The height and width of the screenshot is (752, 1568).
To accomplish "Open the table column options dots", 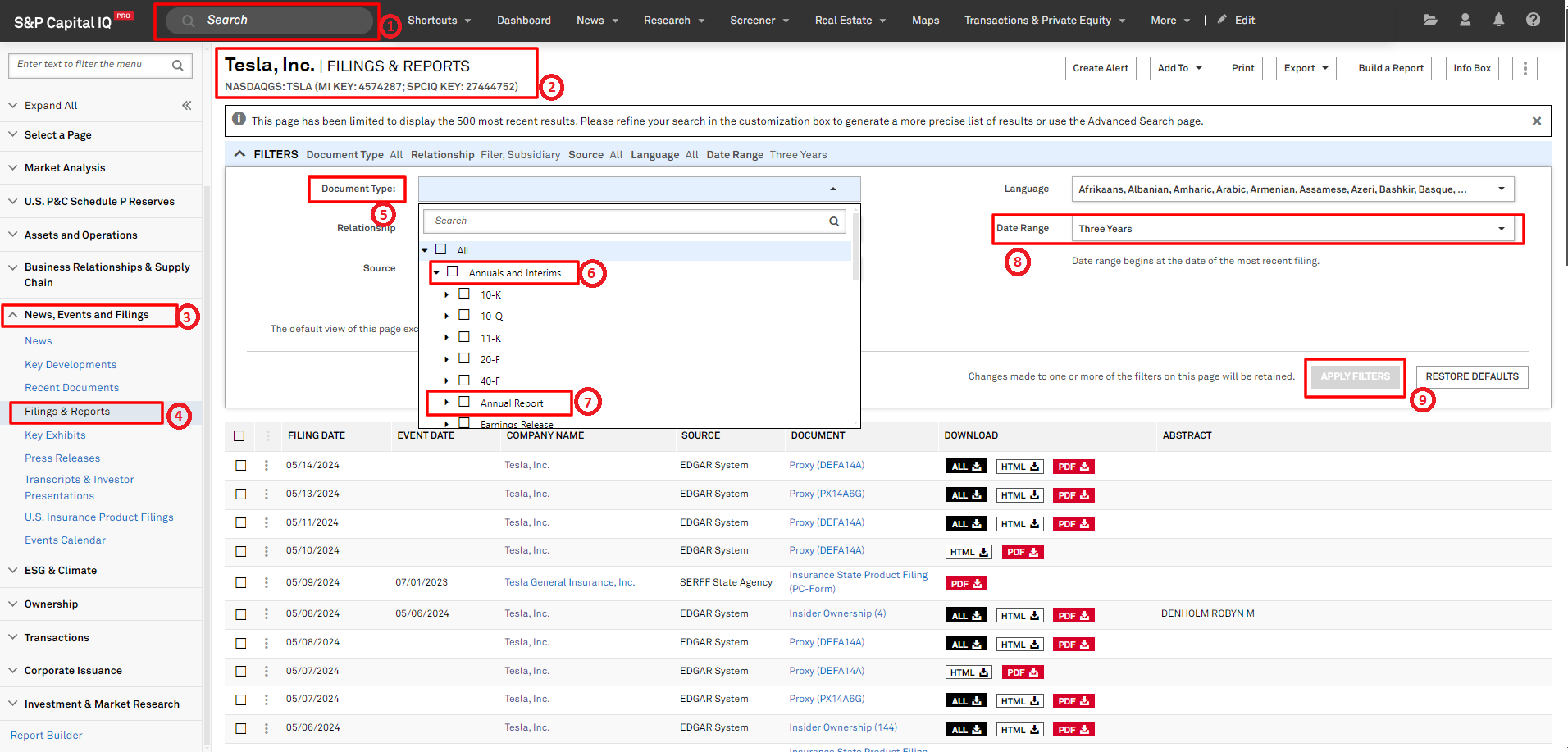I will tap(267, 436).
